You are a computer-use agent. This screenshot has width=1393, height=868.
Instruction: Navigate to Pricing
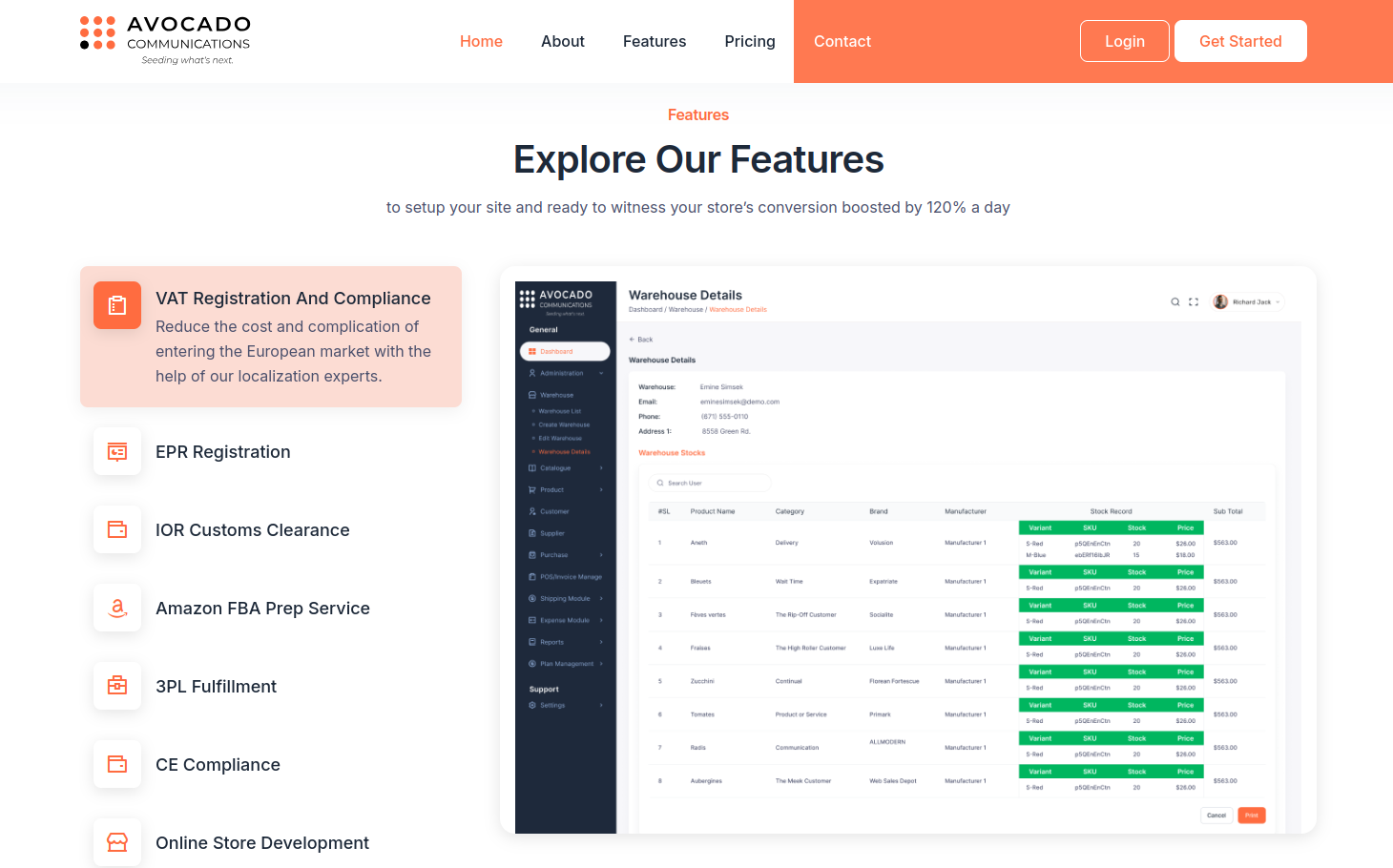(750, 42)
